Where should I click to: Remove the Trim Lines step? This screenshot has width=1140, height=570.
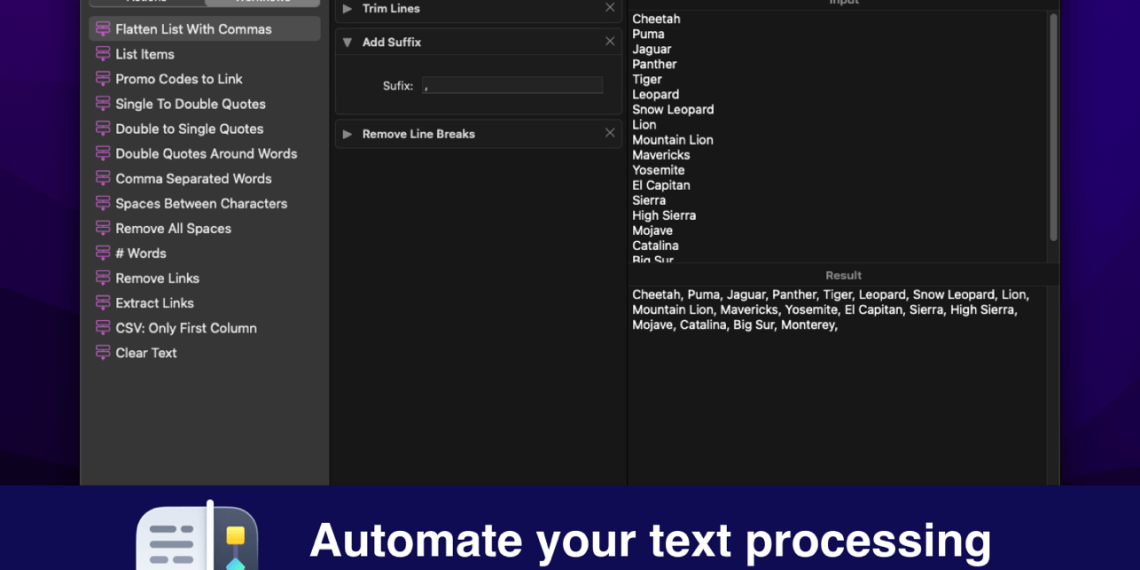click(610, 8)
